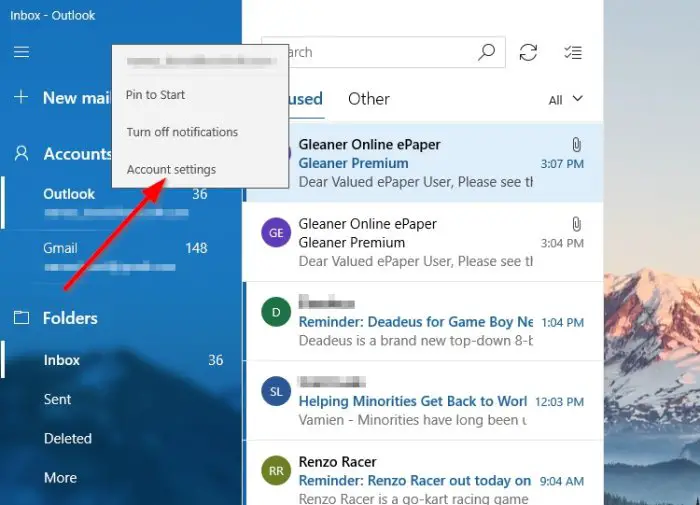Open the Sent folder
Image resolution: width=700 pixels, height=505 pixels.
pyautogui.click(x=121, y=399)
